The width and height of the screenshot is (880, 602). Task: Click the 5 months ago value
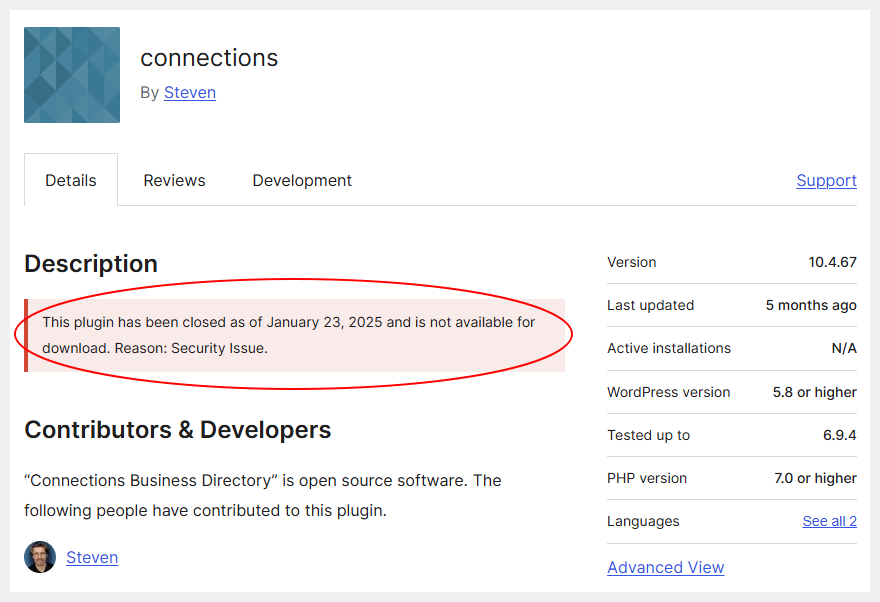pyautogui.click(x=811, y=305)
